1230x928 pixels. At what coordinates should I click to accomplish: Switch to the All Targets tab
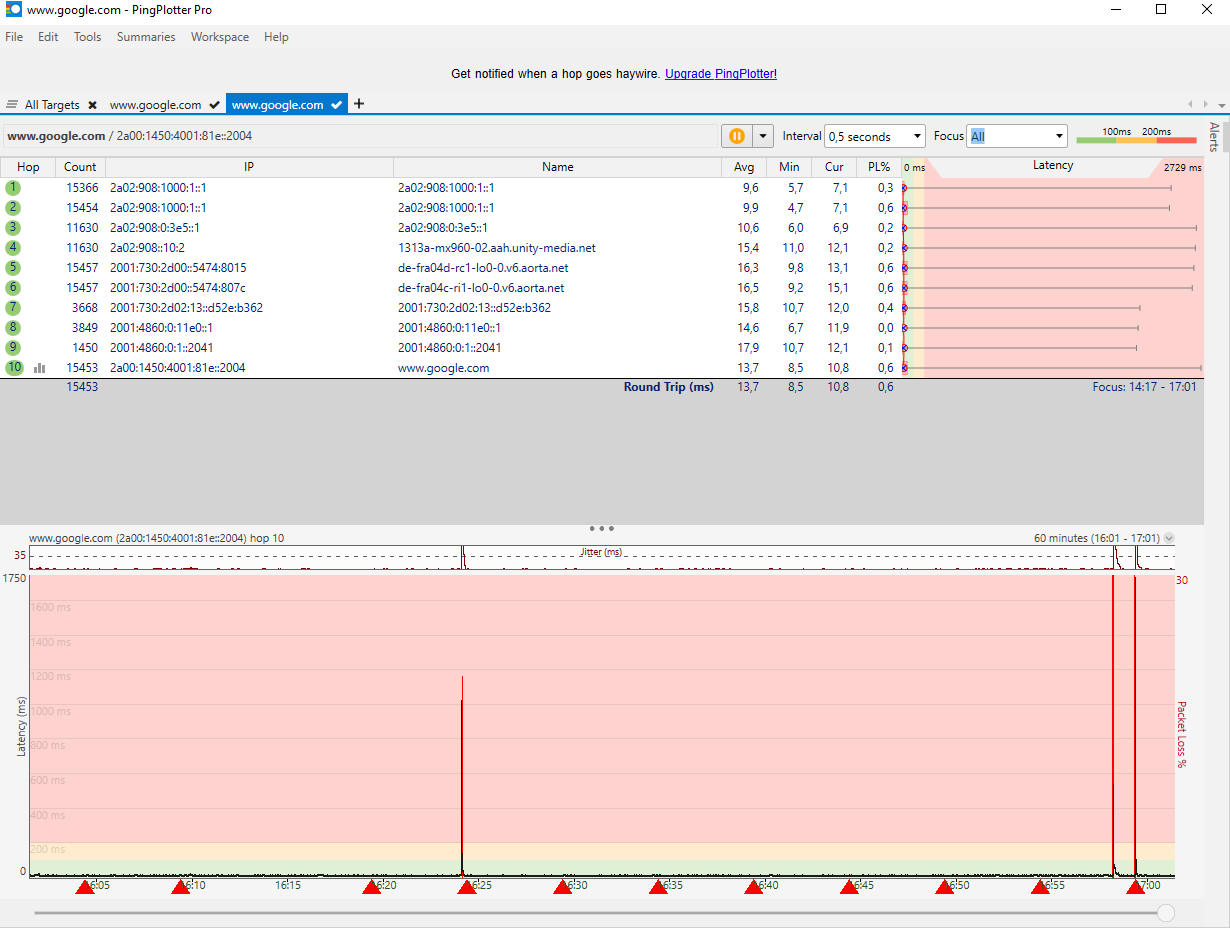[x=52, y=105]
